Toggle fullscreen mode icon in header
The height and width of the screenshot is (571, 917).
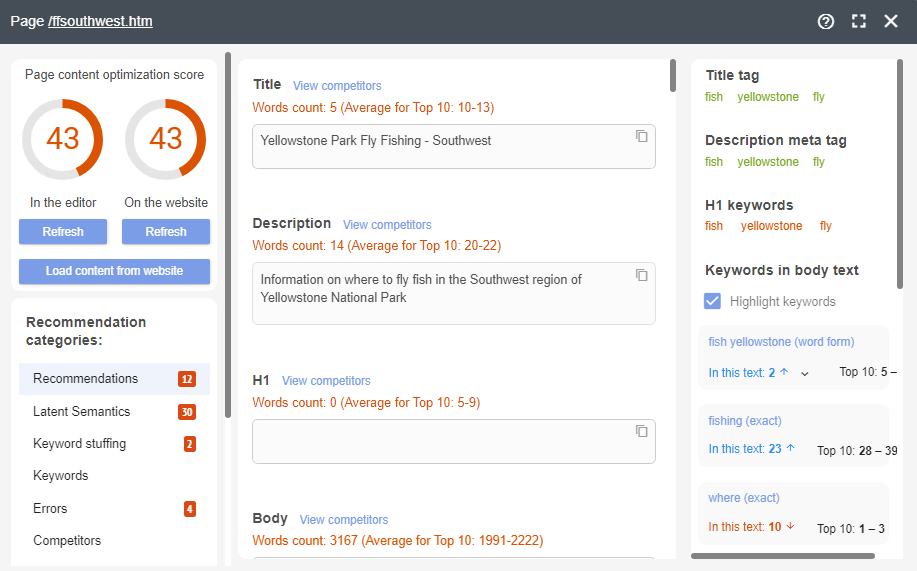click(858, 21)
